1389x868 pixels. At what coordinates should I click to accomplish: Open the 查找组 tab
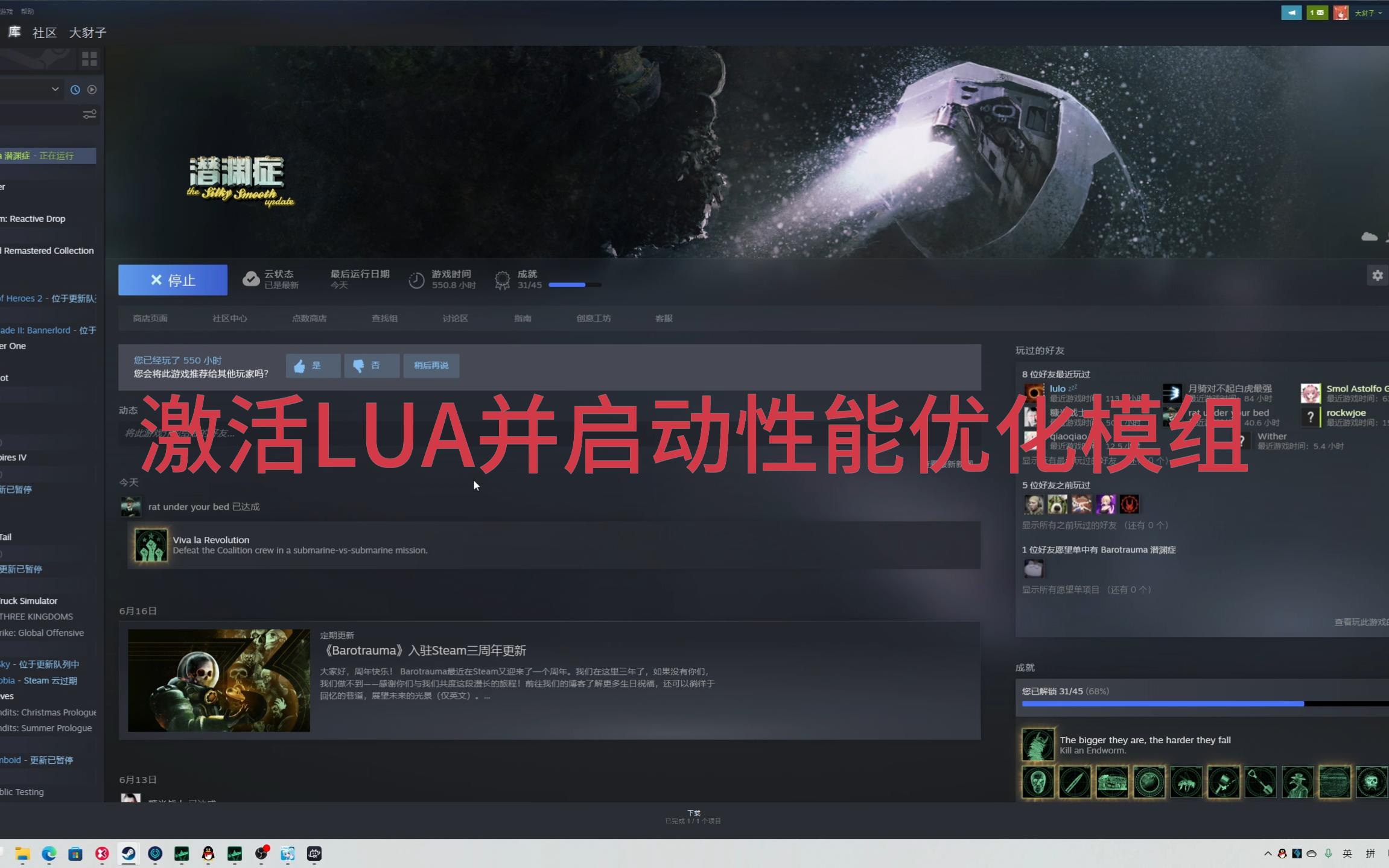click(x=384, y=318)
